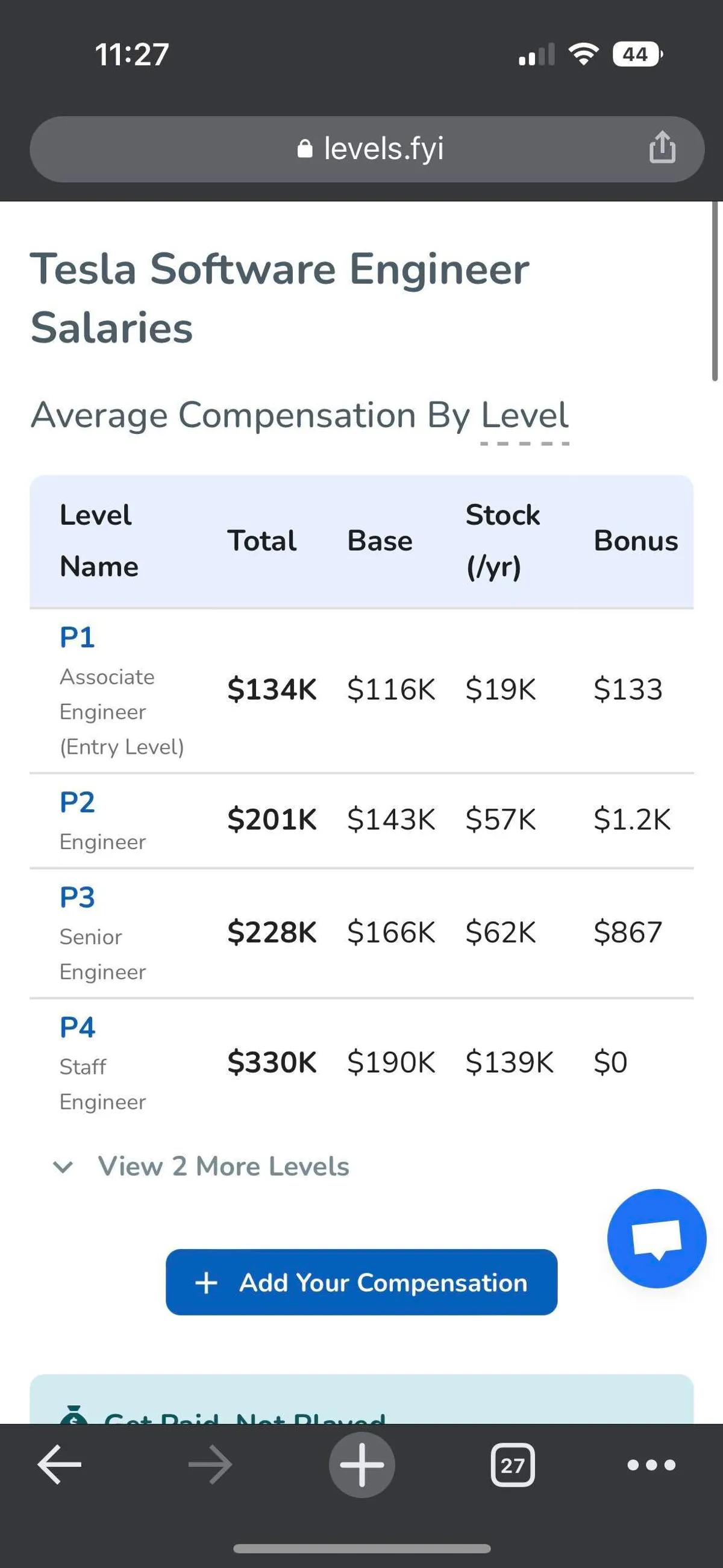Open the browser three-dots menu

point(651,1464)
